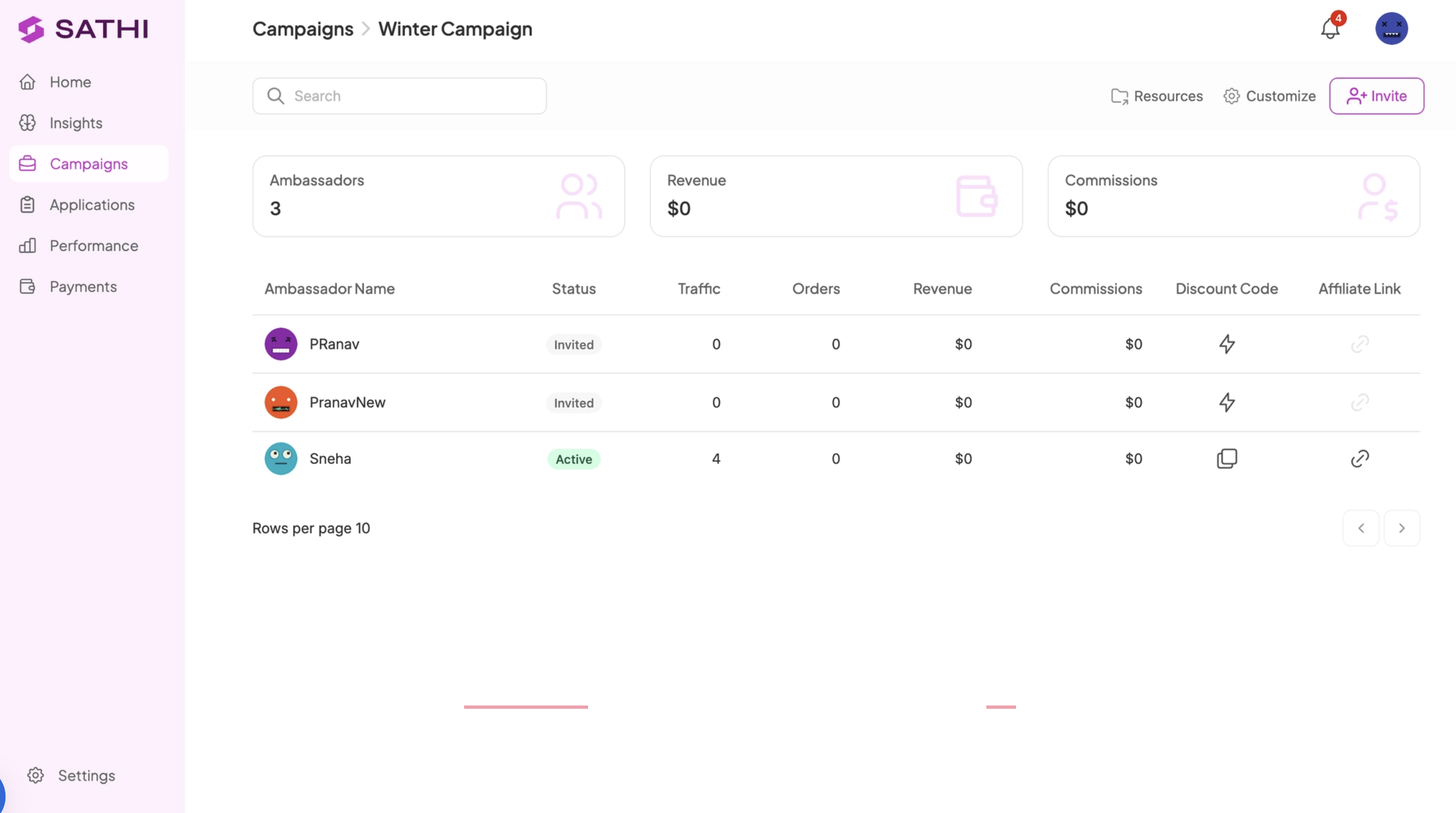This screenshot has width=1456, height=813.
Task: Open Payments from the sidebar
Action: 83,287
